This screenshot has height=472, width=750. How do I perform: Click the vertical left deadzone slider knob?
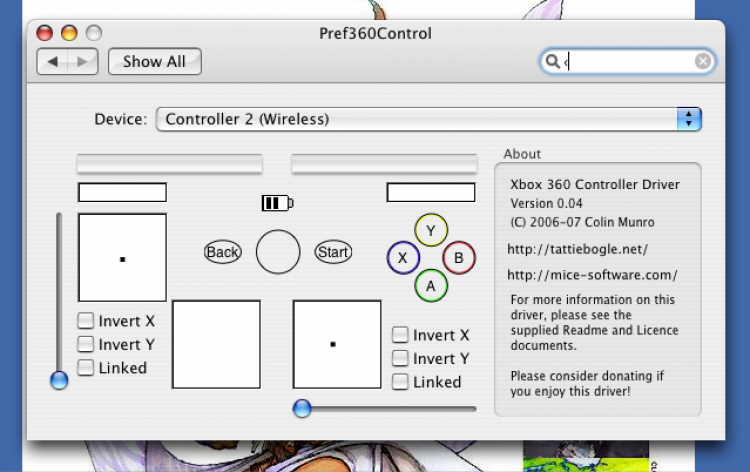(x=59, y=381)
